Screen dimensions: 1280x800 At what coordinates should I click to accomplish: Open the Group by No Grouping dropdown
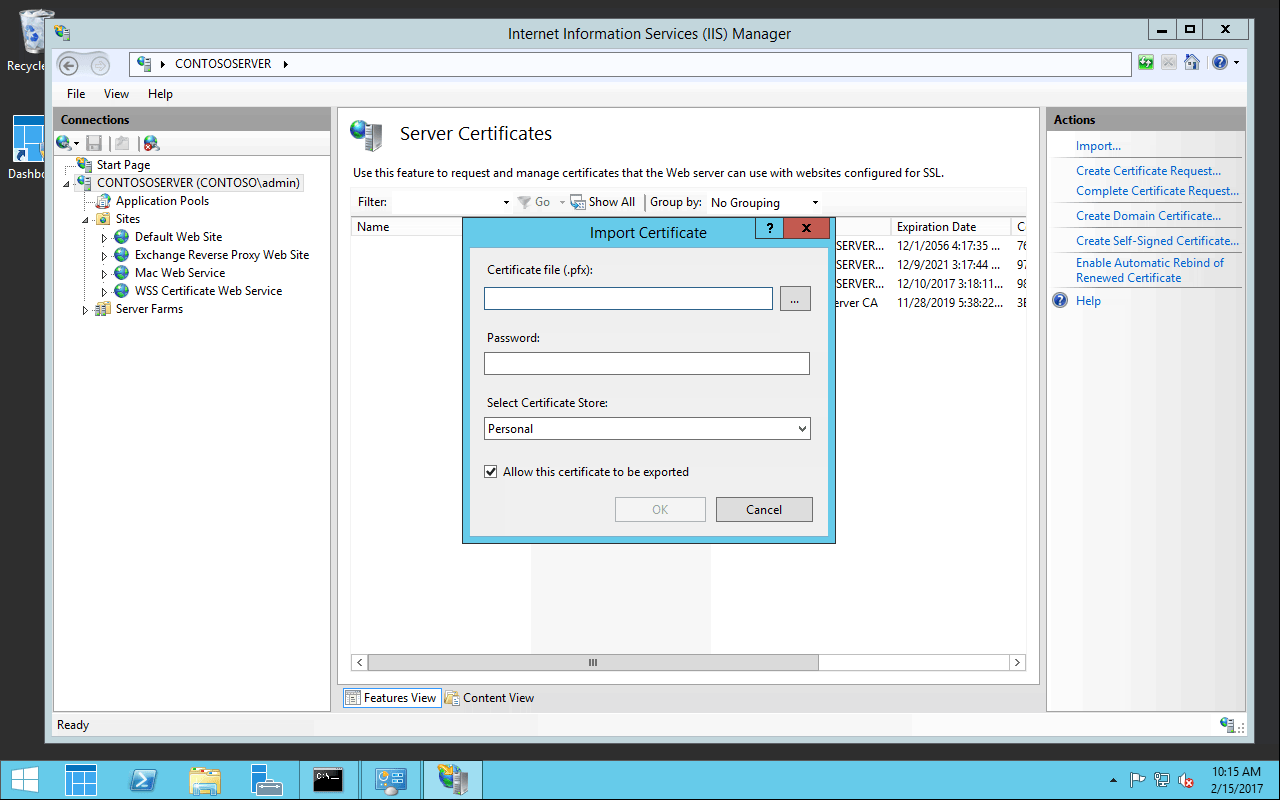[x=764, y=202]
